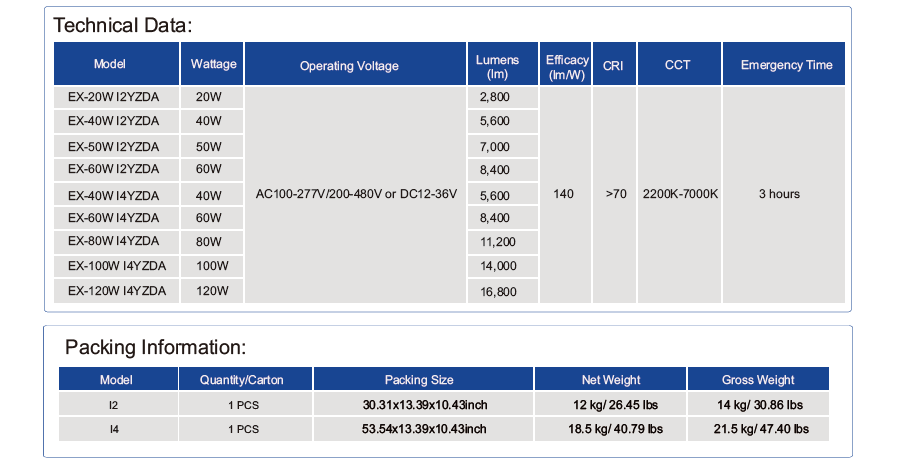Click the 12 kg/ 26.45 lbs net weight
Image resolution: width=902 pixels, height=469 pixels.
point(615,405)
